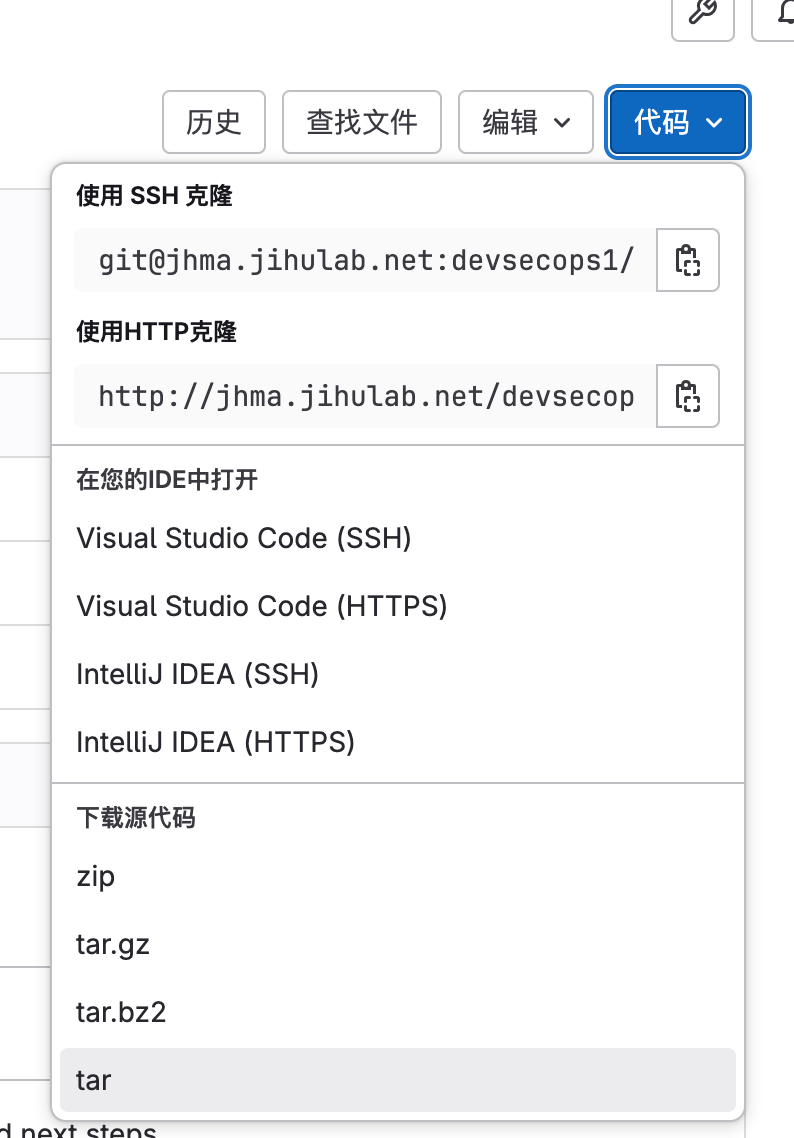Collapse the 代码 dropdown button
This screenshot has height=1138, width=794.
point(678,122)
